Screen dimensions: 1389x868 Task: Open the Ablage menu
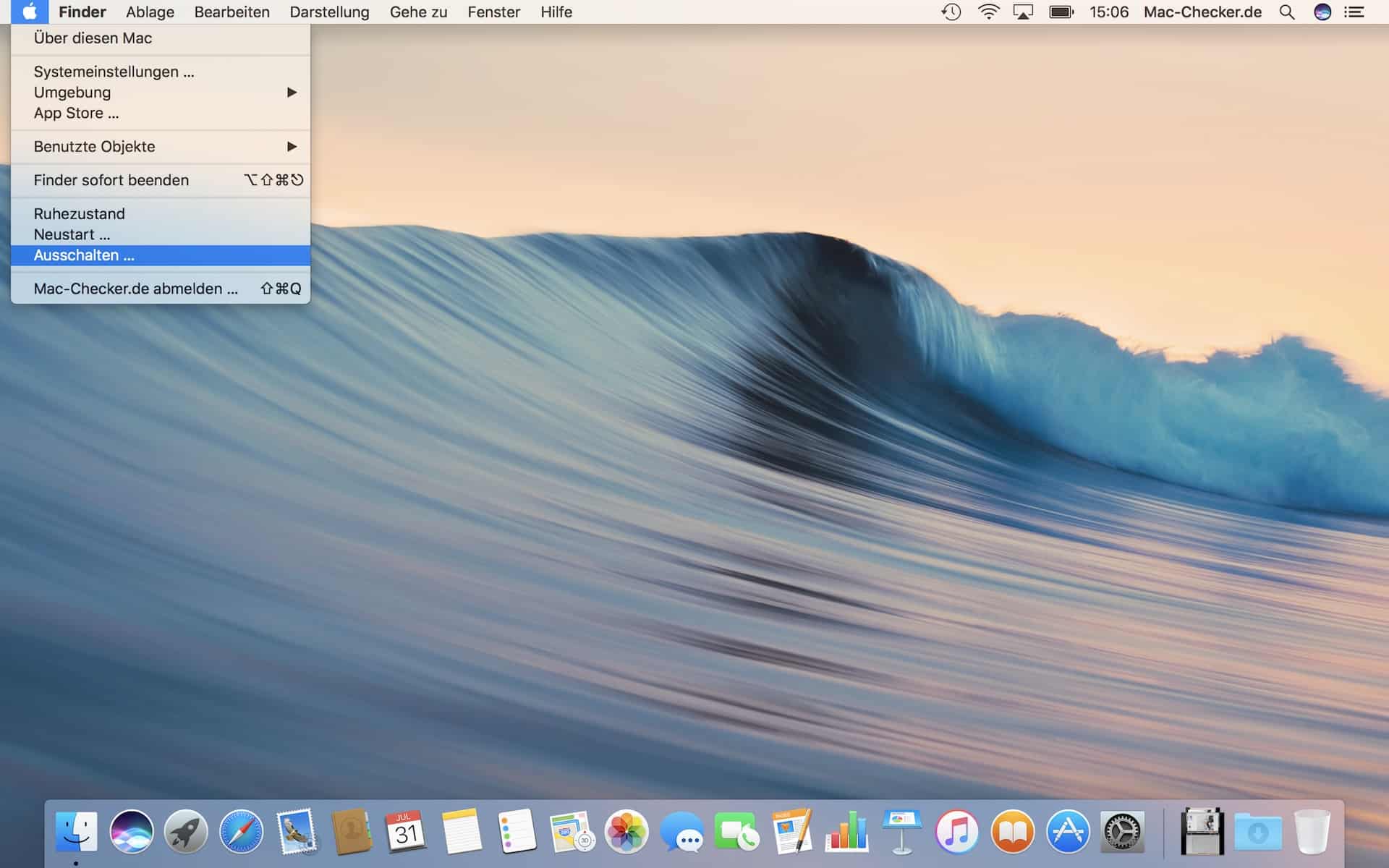tap(150, 12)
